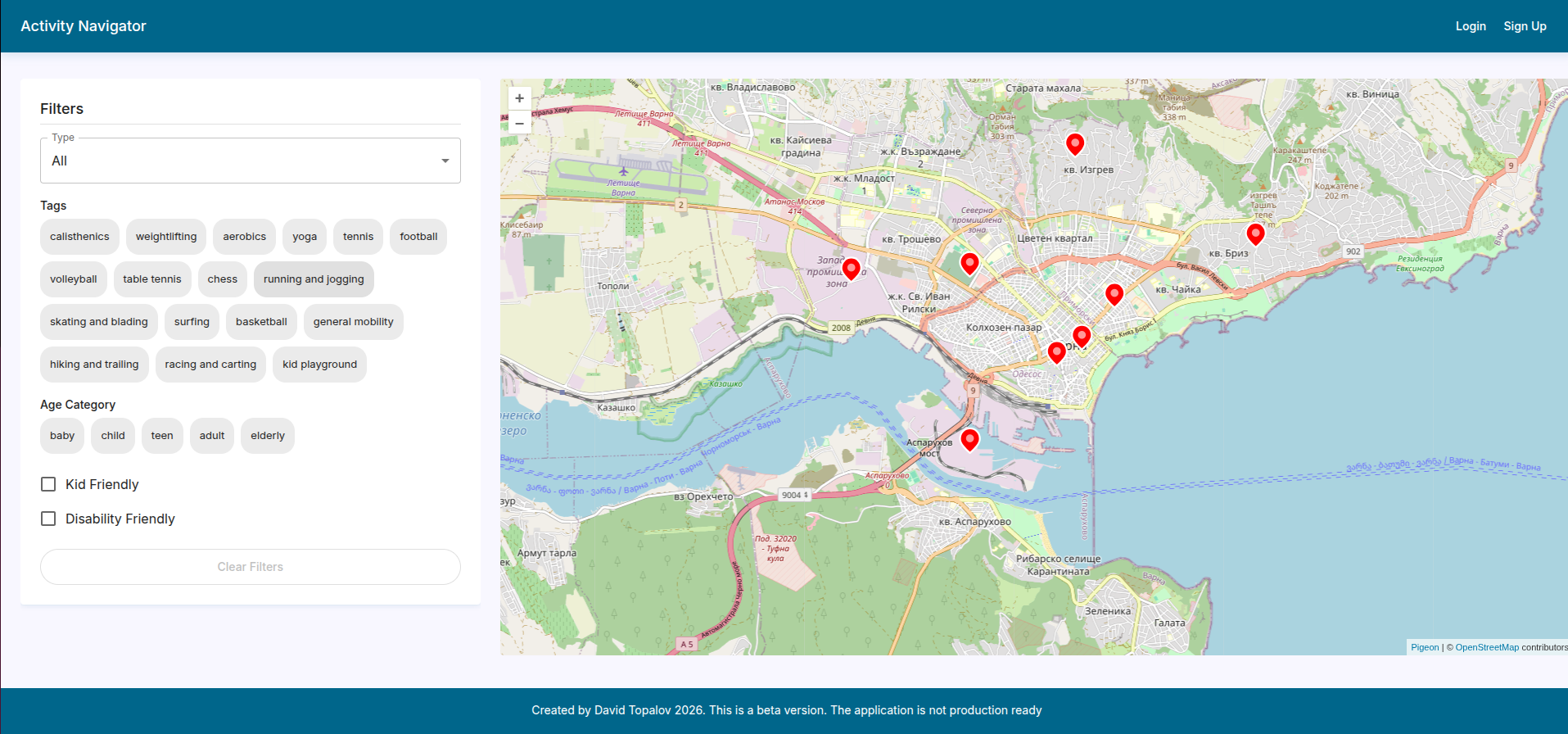
Task: Open the Sign Up page
Action: pyautogui.click(x=1525, y=26)
